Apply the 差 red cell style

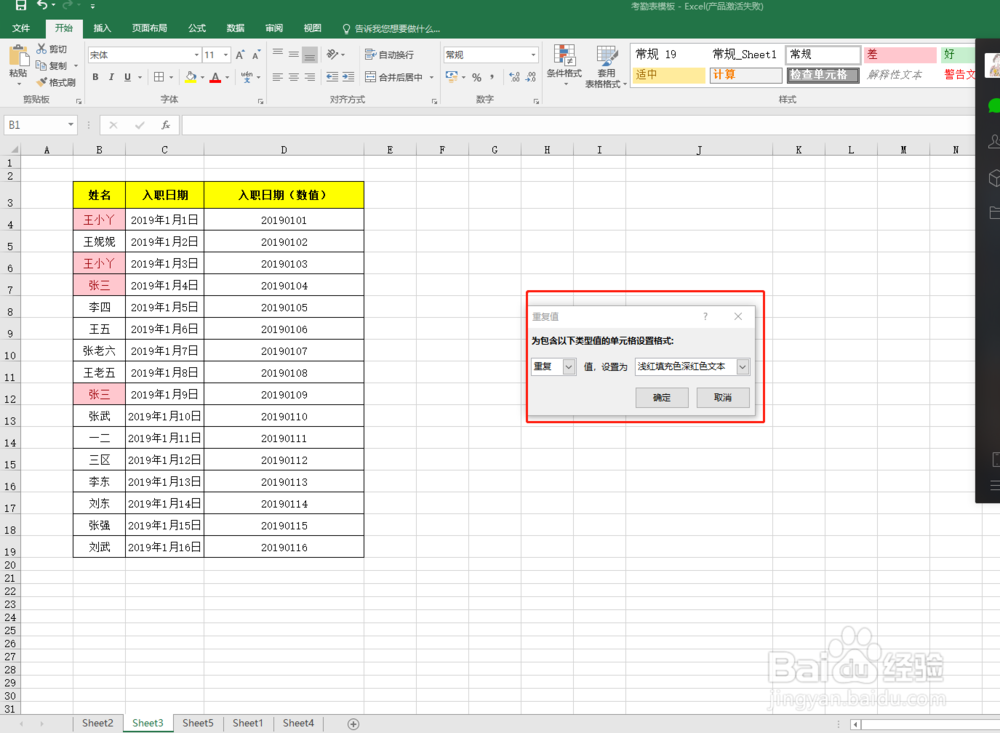click(899, 55)
